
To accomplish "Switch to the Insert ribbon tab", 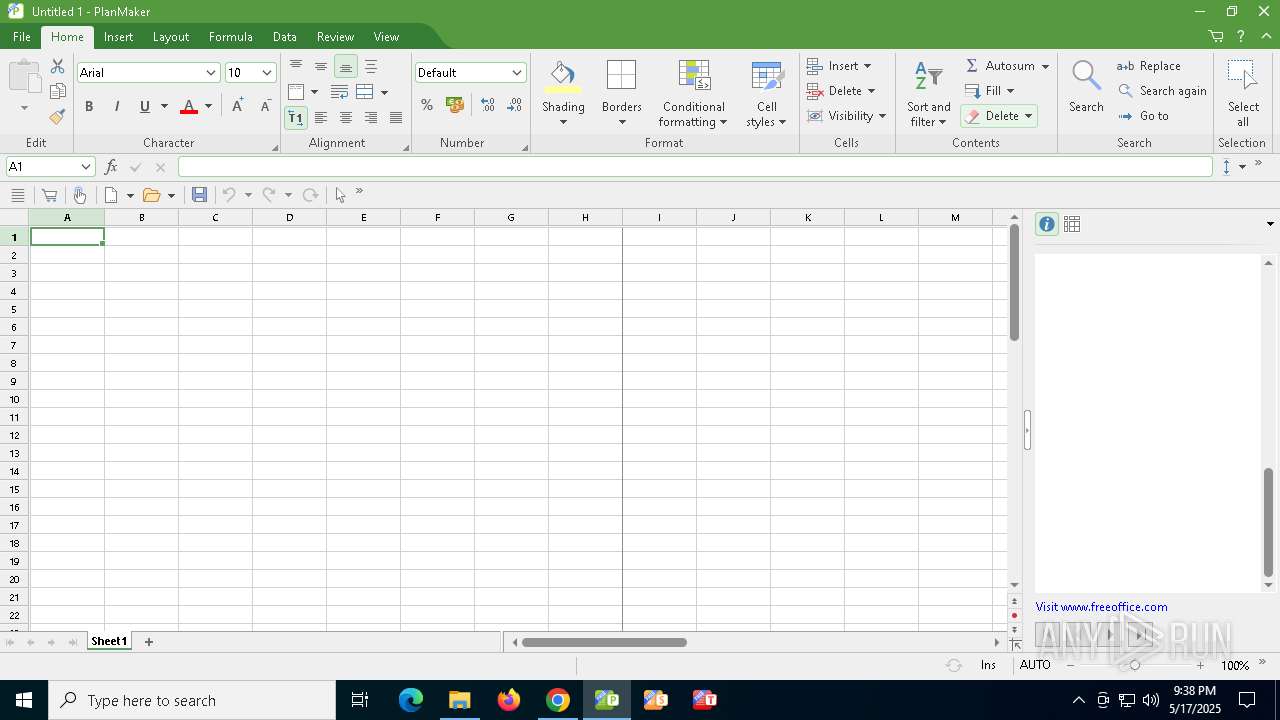I will (x=118, y=37).
